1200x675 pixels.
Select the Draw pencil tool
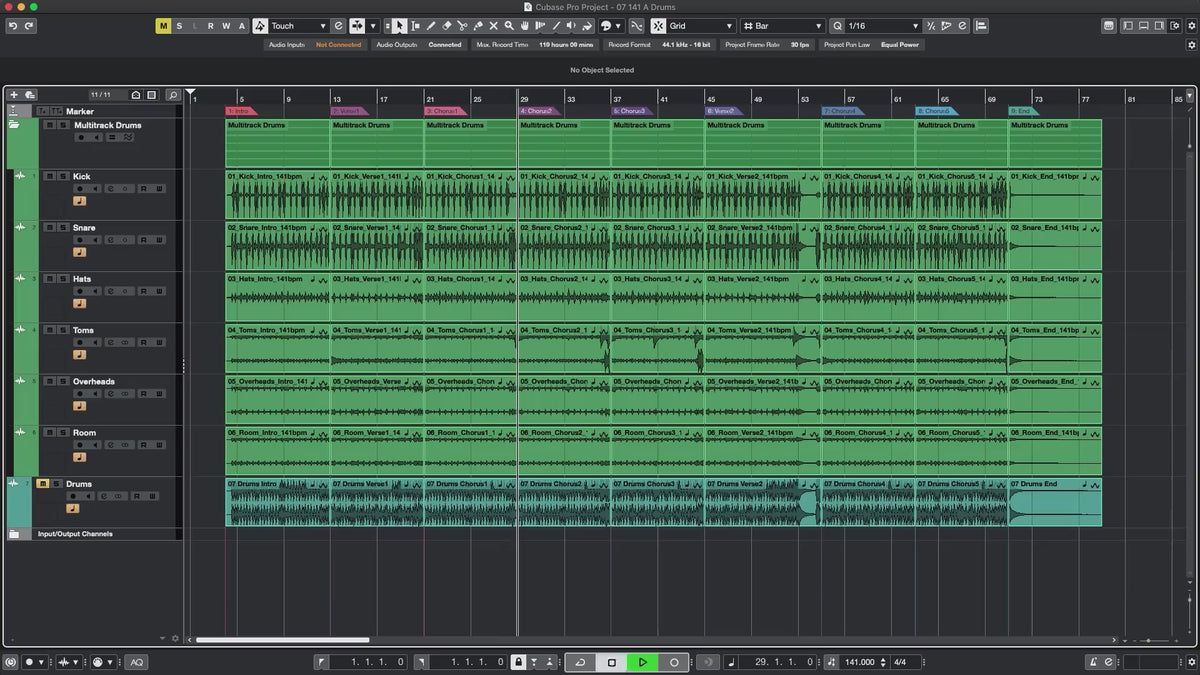click(x=431, y=25)
